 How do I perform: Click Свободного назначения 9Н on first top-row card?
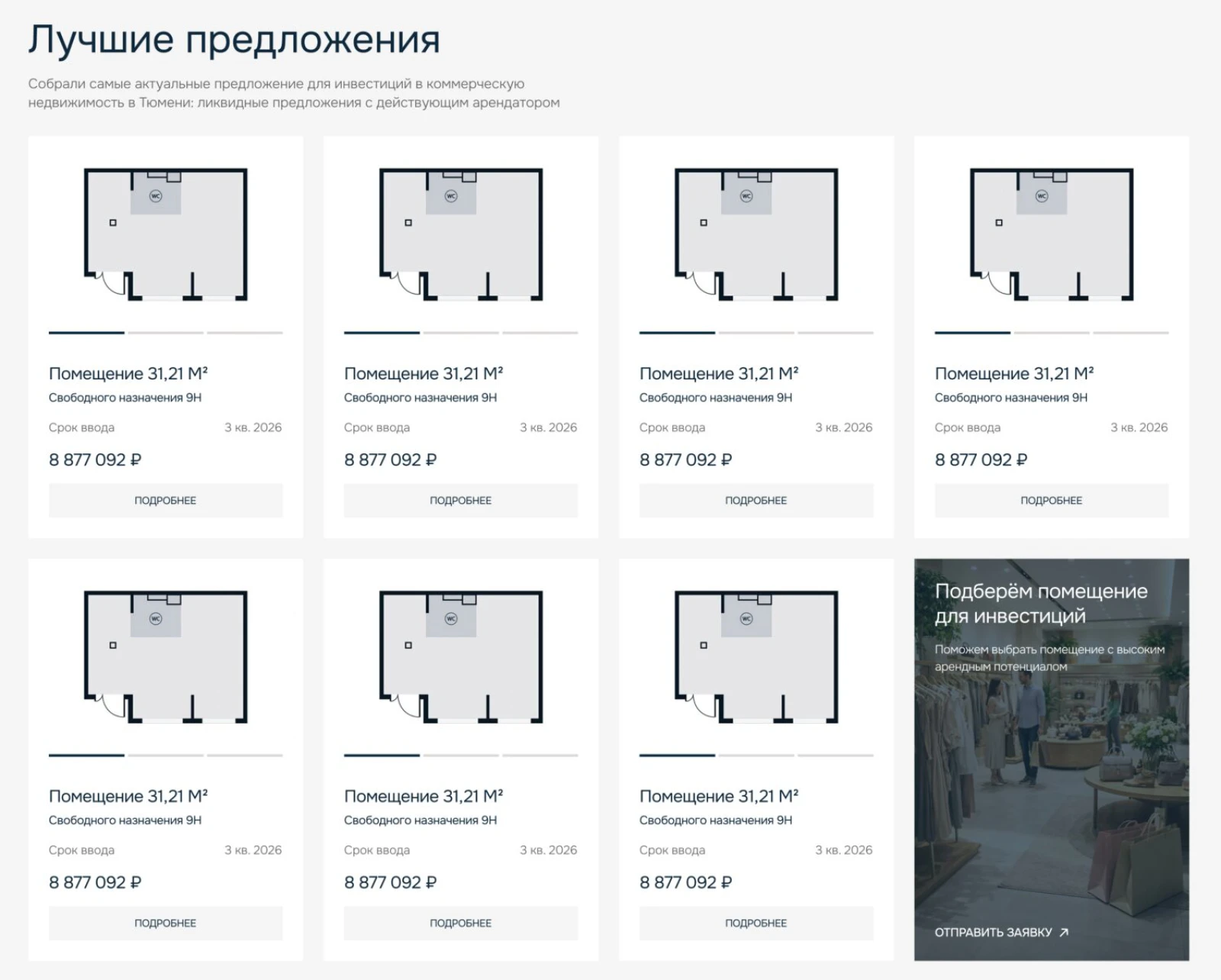[125, 398]
